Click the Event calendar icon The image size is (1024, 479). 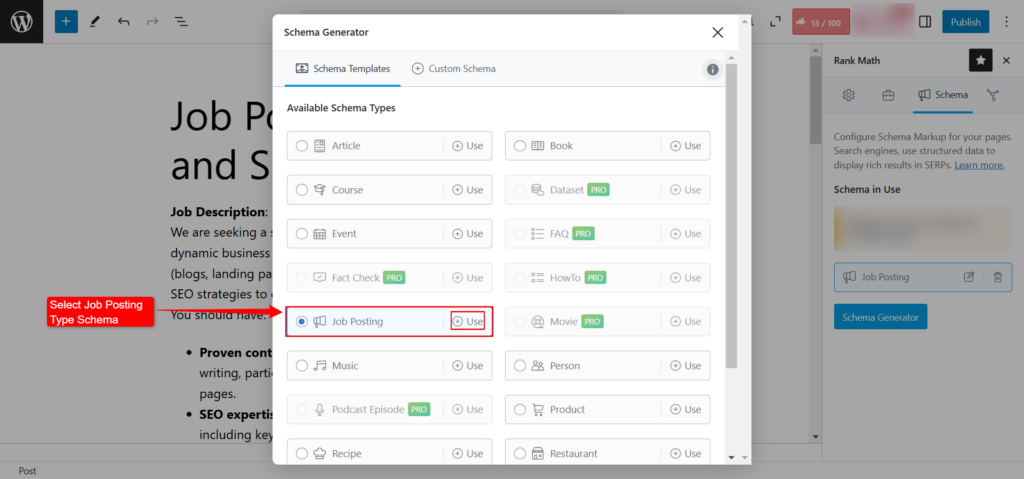coord(319,233)
